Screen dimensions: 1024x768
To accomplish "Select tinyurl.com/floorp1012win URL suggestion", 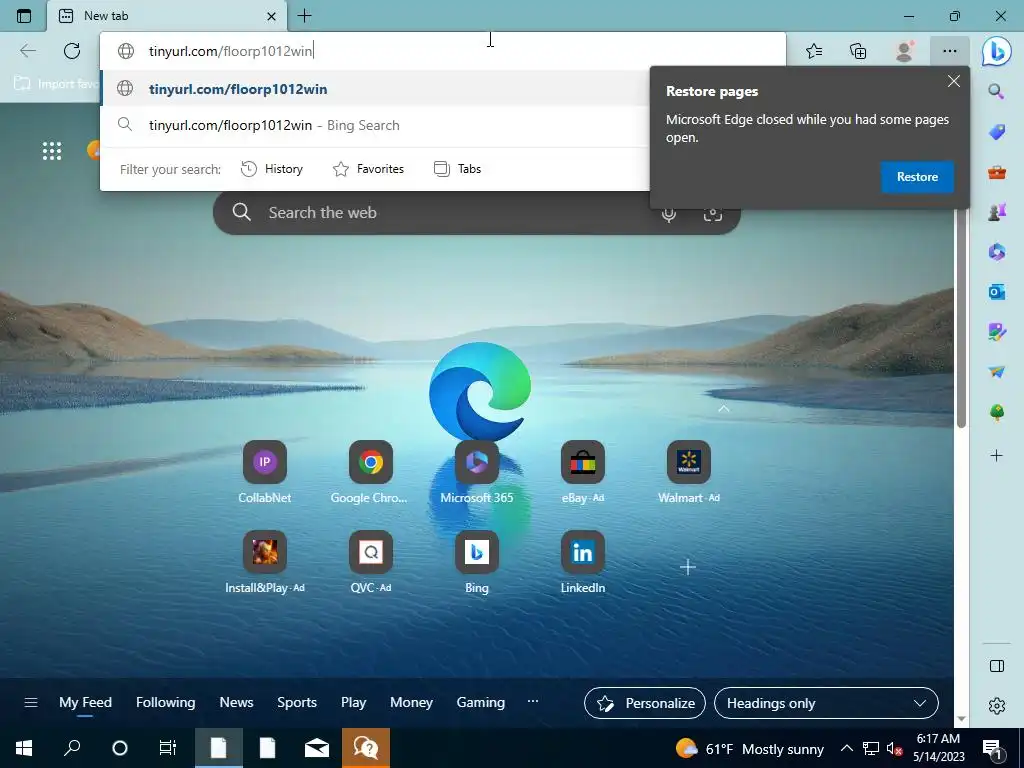I will coord(375,89).
